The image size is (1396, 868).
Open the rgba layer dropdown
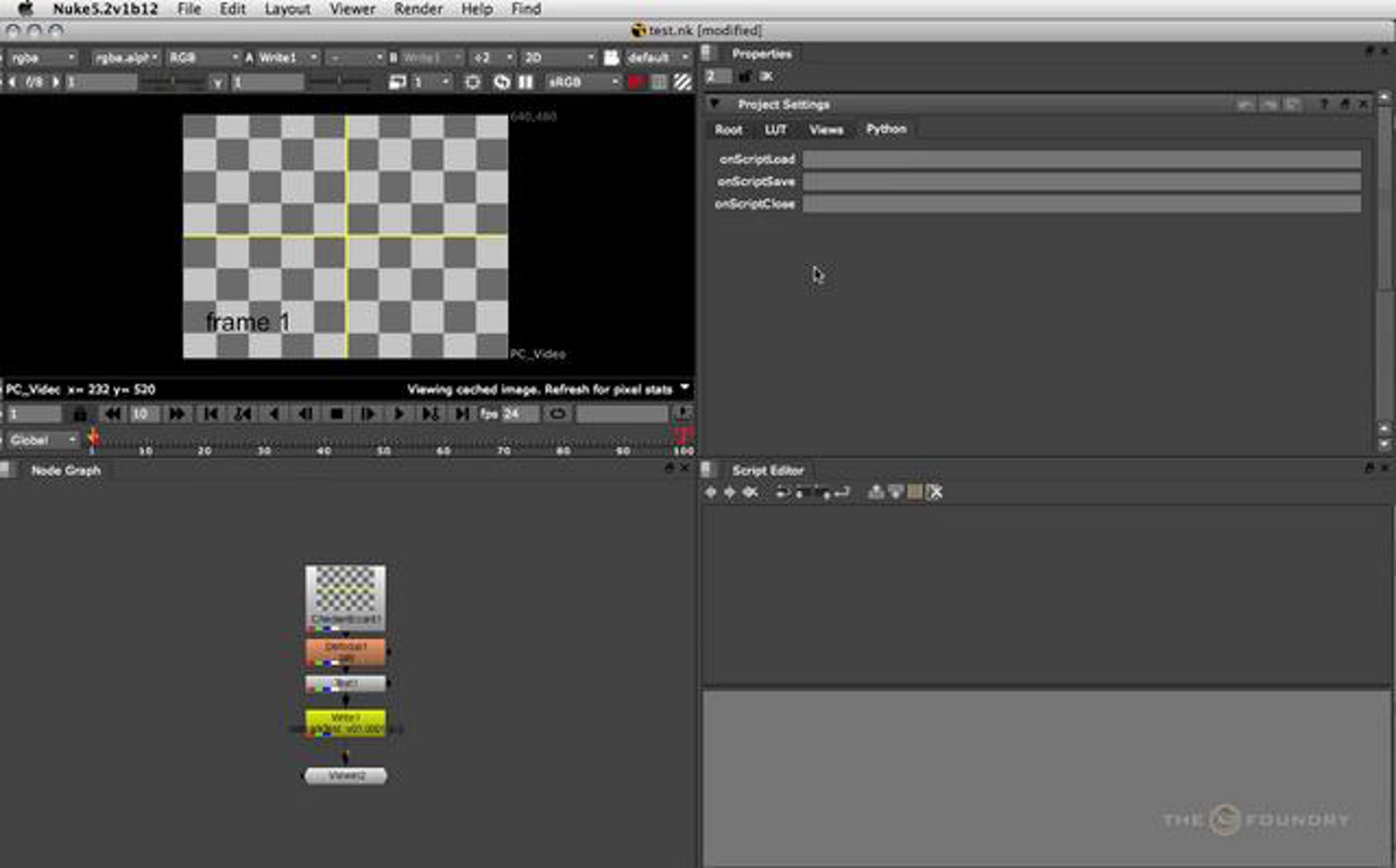[42, 58]
